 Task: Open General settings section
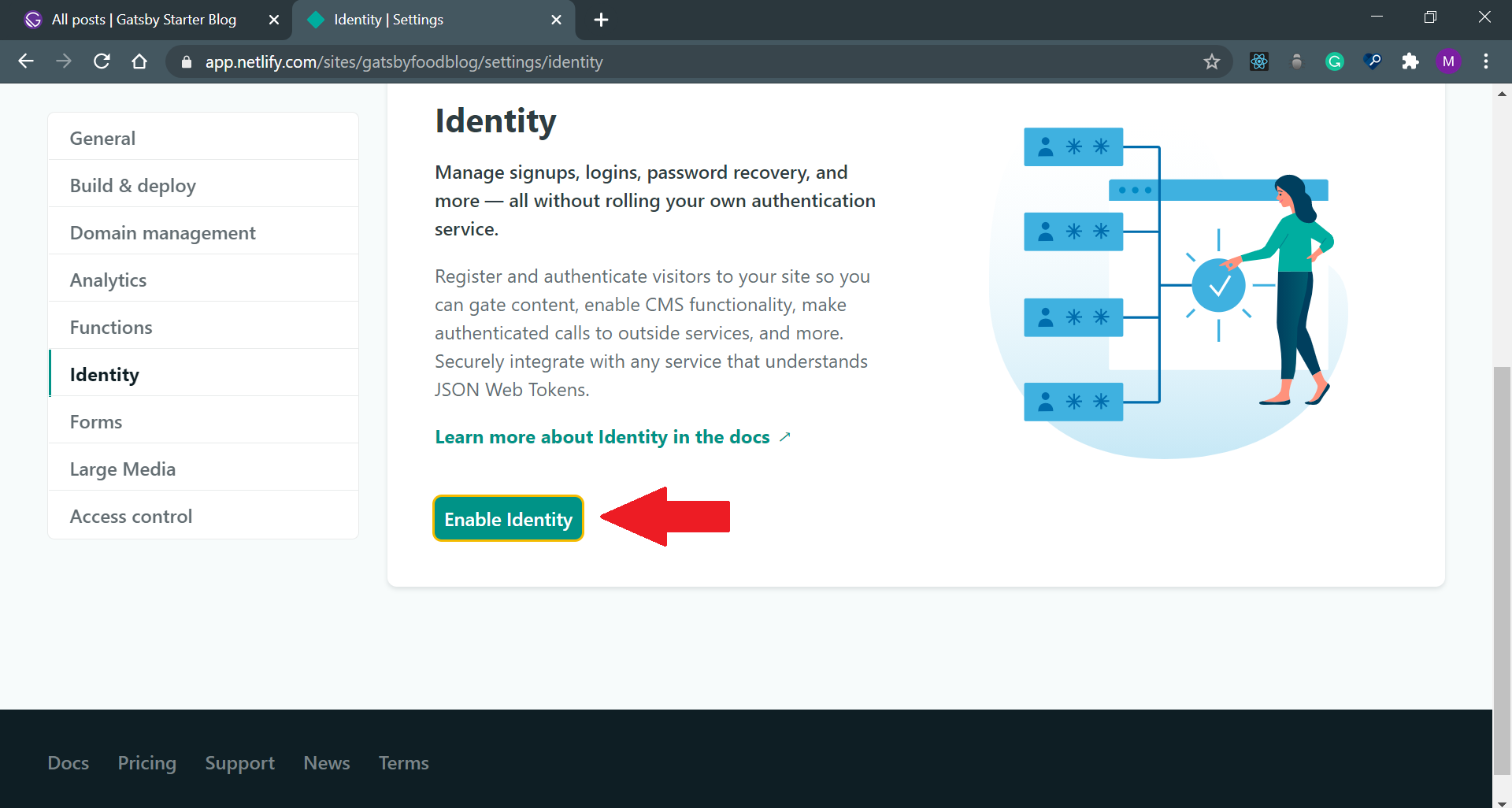[x=203, y=138]
